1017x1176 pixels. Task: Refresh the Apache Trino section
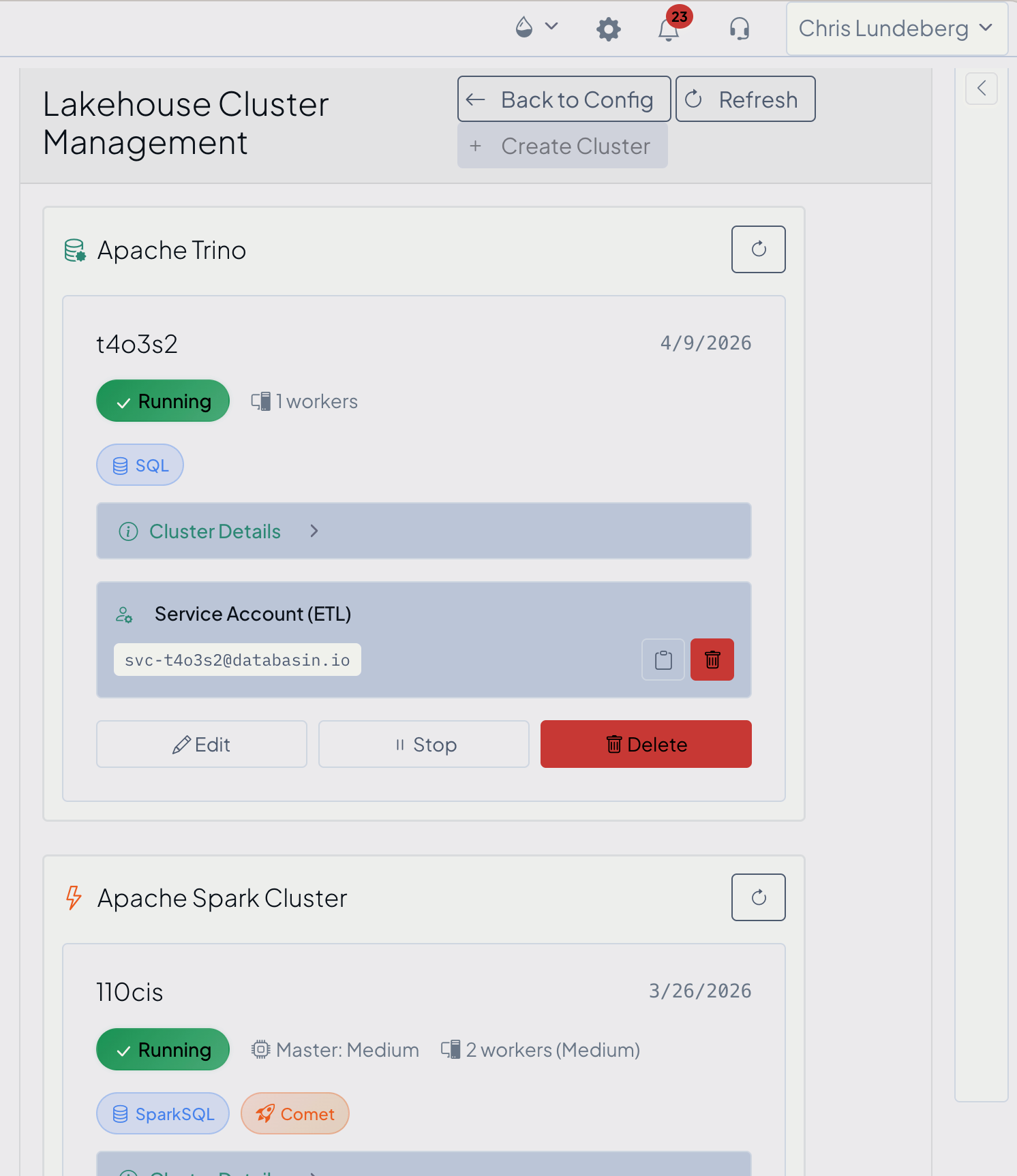[758, 249]
